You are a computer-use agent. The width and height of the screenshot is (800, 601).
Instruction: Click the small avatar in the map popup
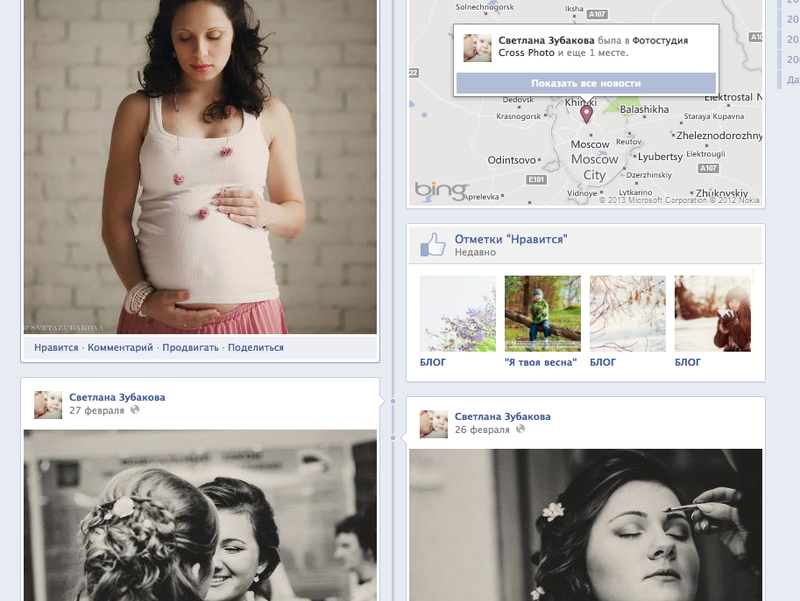[477, 48]
